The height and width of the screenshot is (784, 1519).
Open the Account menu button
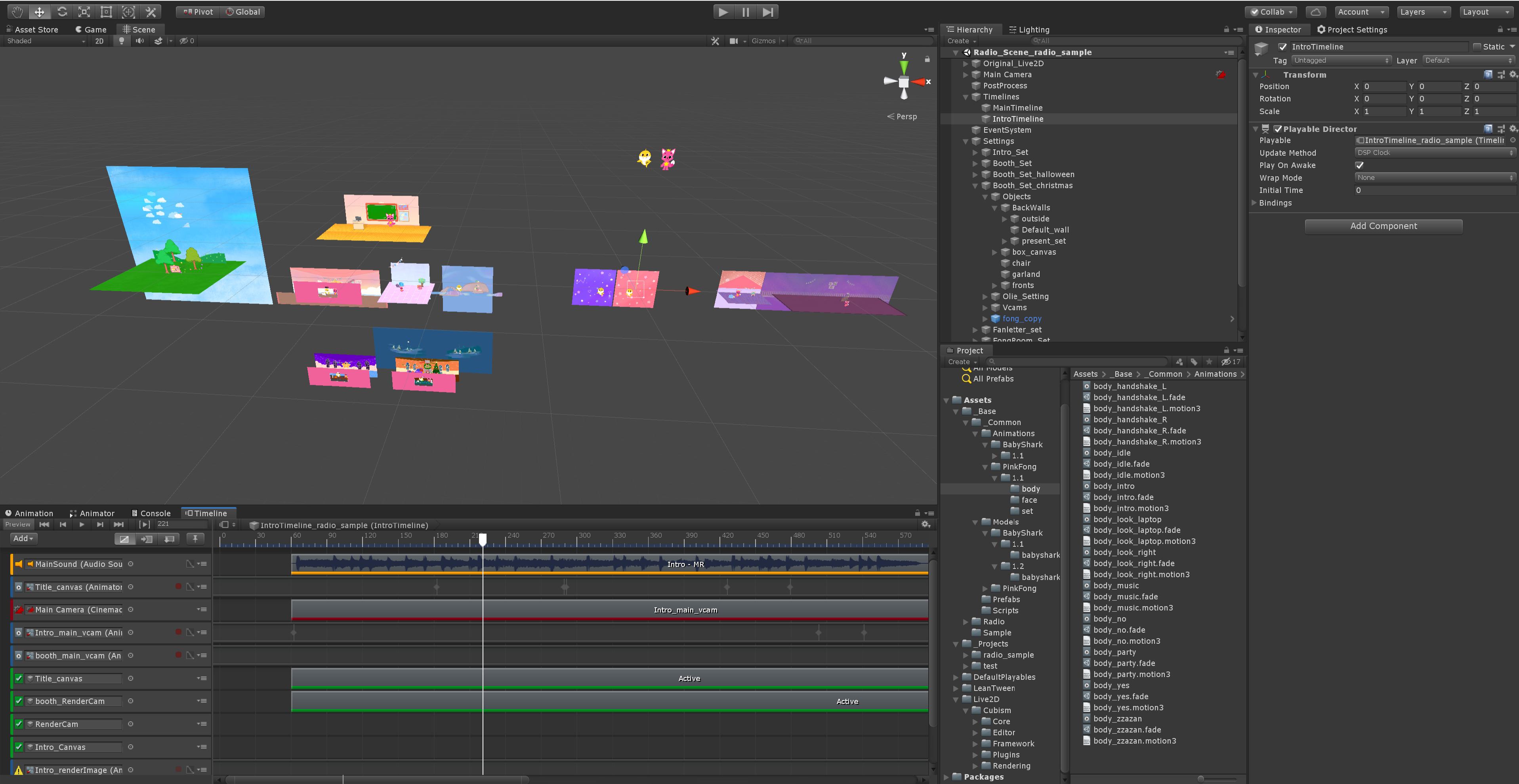tap(1361, 12)
